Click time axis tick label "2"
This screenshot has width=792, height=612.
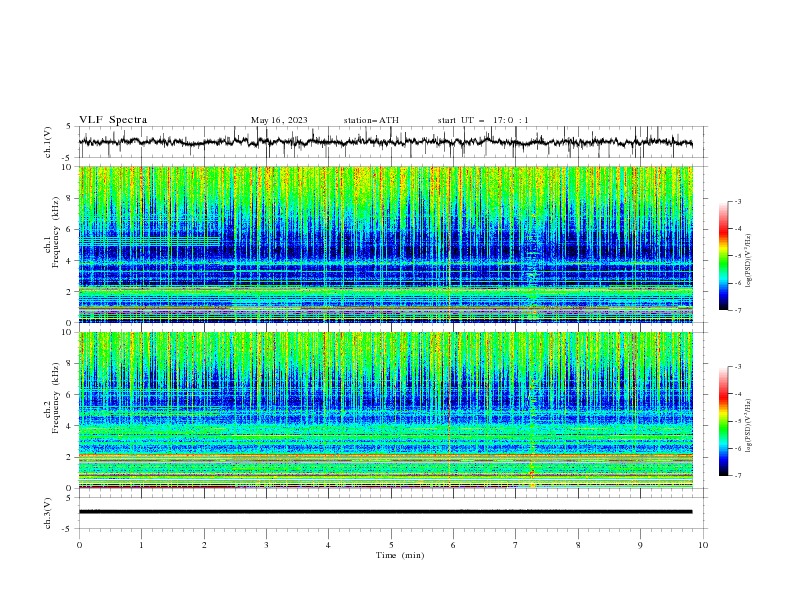204,545
